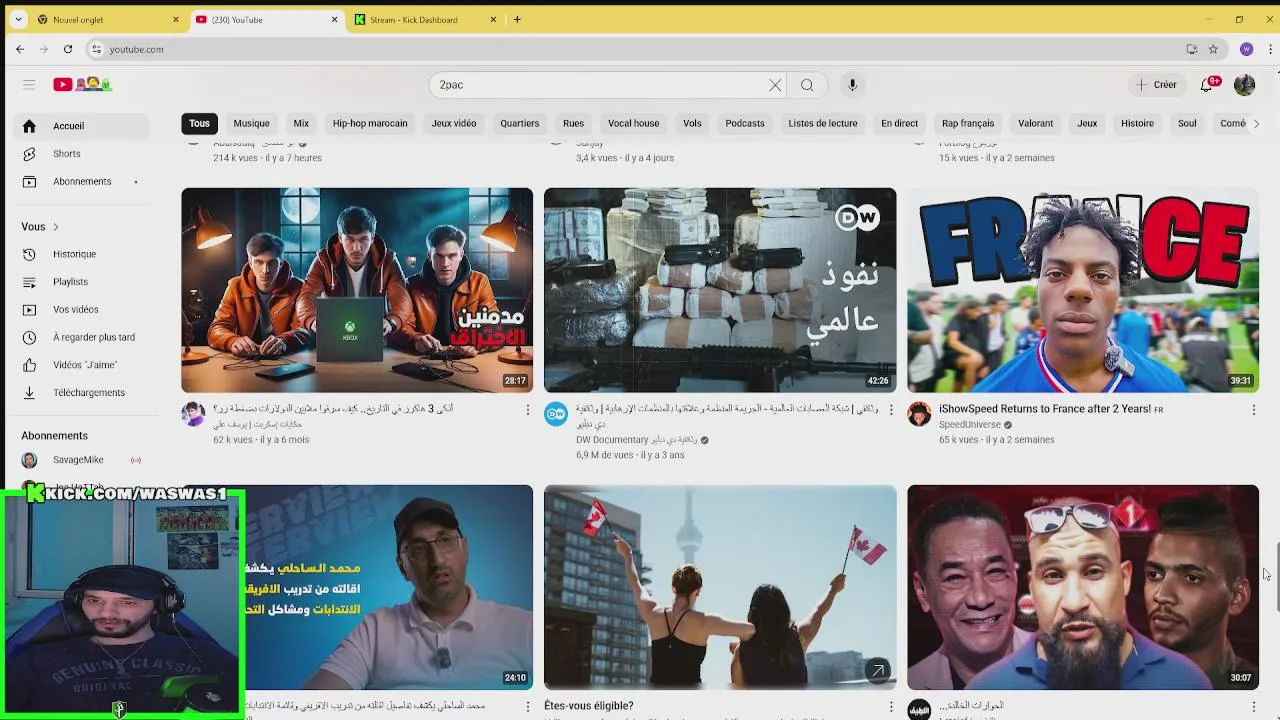Close the Stream - Kick Dashboard tab
Viewport: 1280px width, 720px height.
pyautogui.click(x=493, y=19)
